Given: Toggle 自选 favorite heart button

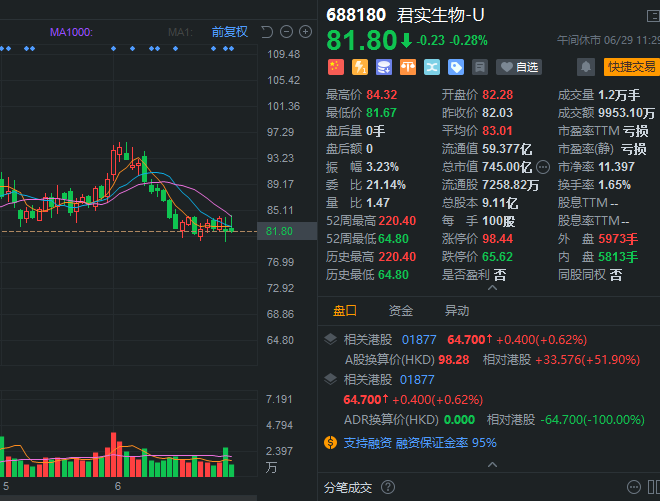Looking at the screenshot, I should pyautogui.click(x=520, y=67).
